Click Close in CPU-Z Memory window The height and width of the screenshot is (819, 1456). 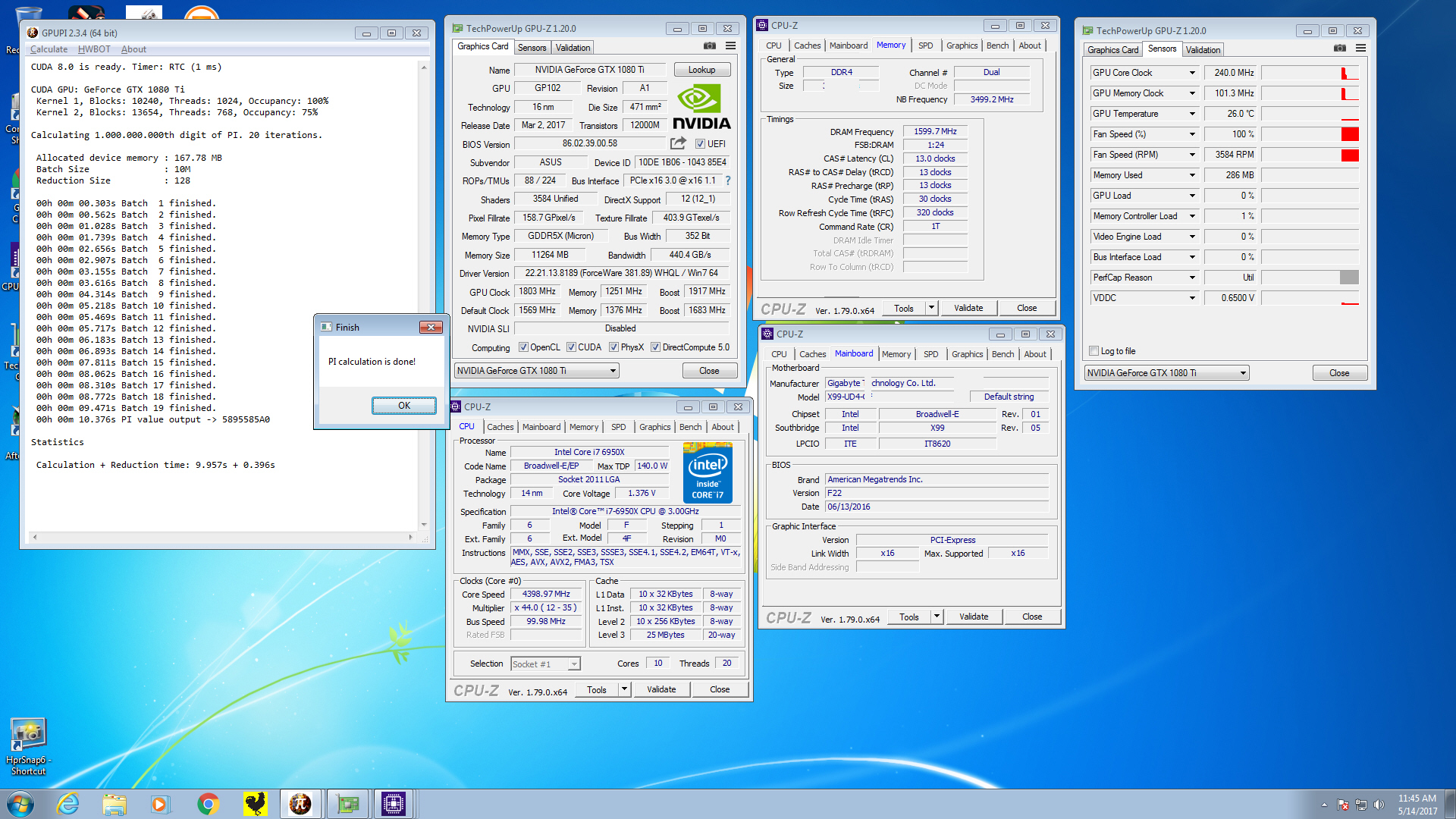[x=1027, y=308]
